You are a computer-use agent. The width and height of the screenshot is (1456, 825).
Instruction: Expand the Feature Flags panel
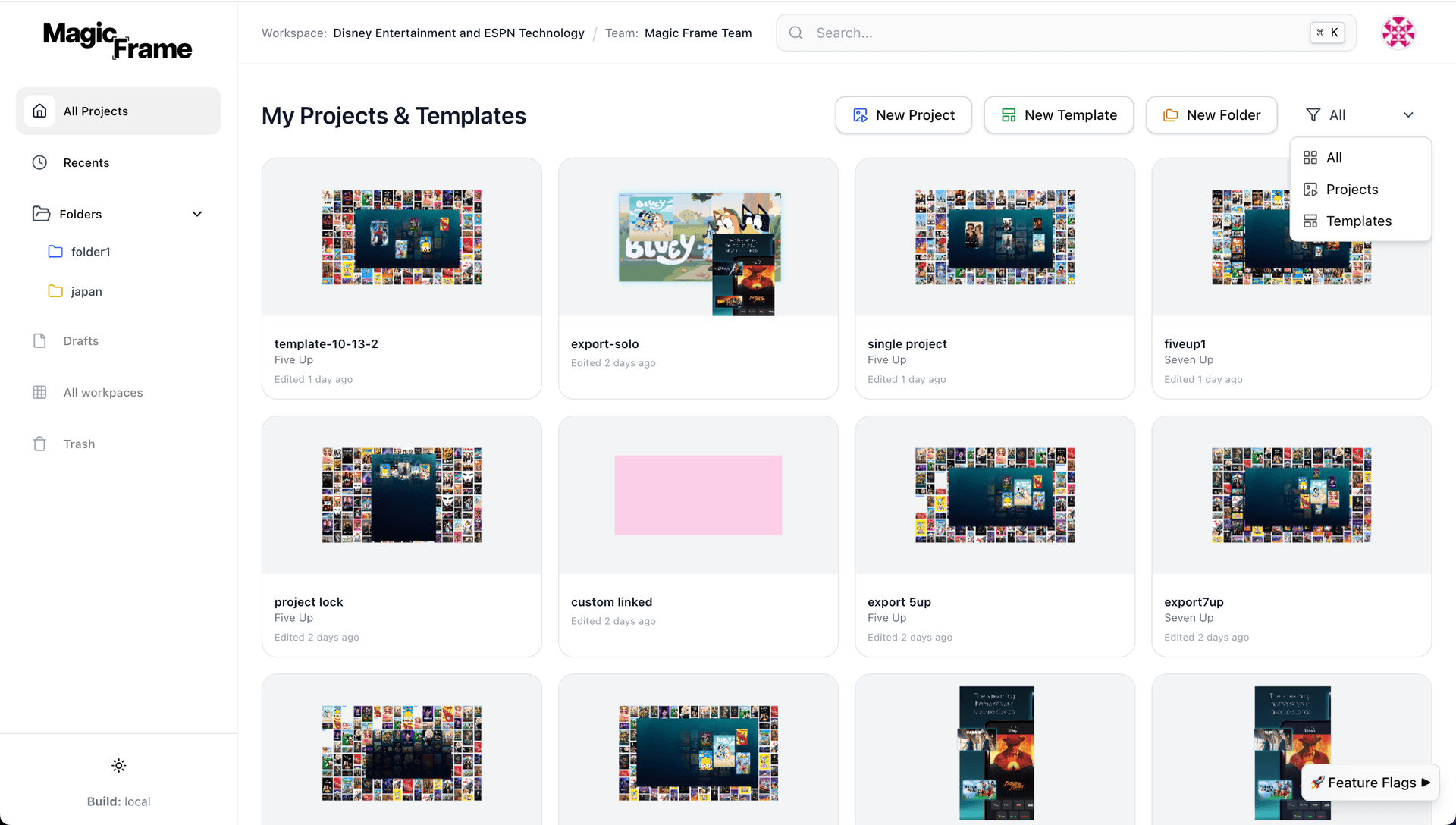[x=1370, y=783]
